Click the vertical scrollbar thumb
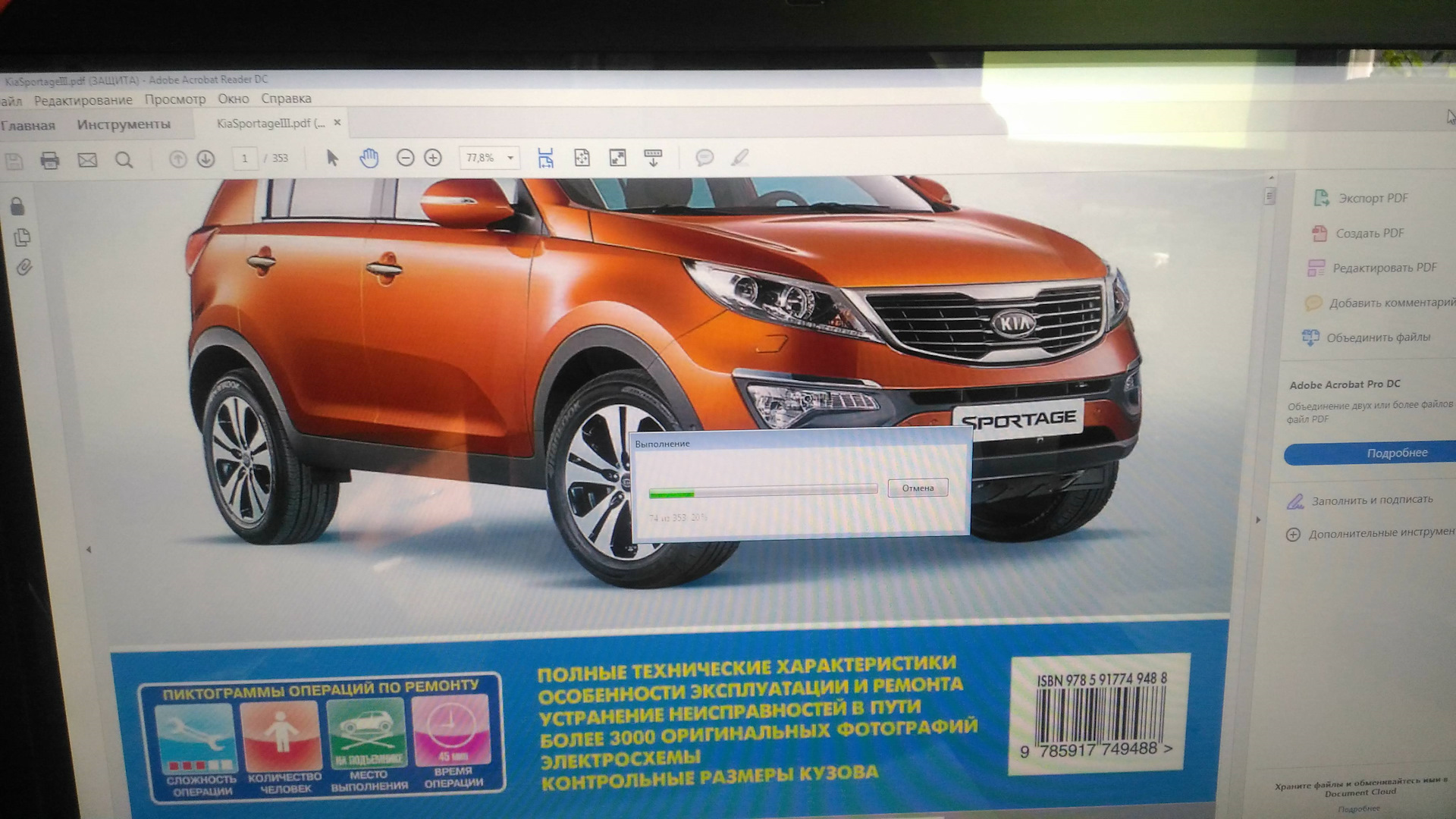1456x819 pixels. coord(1269,196)
